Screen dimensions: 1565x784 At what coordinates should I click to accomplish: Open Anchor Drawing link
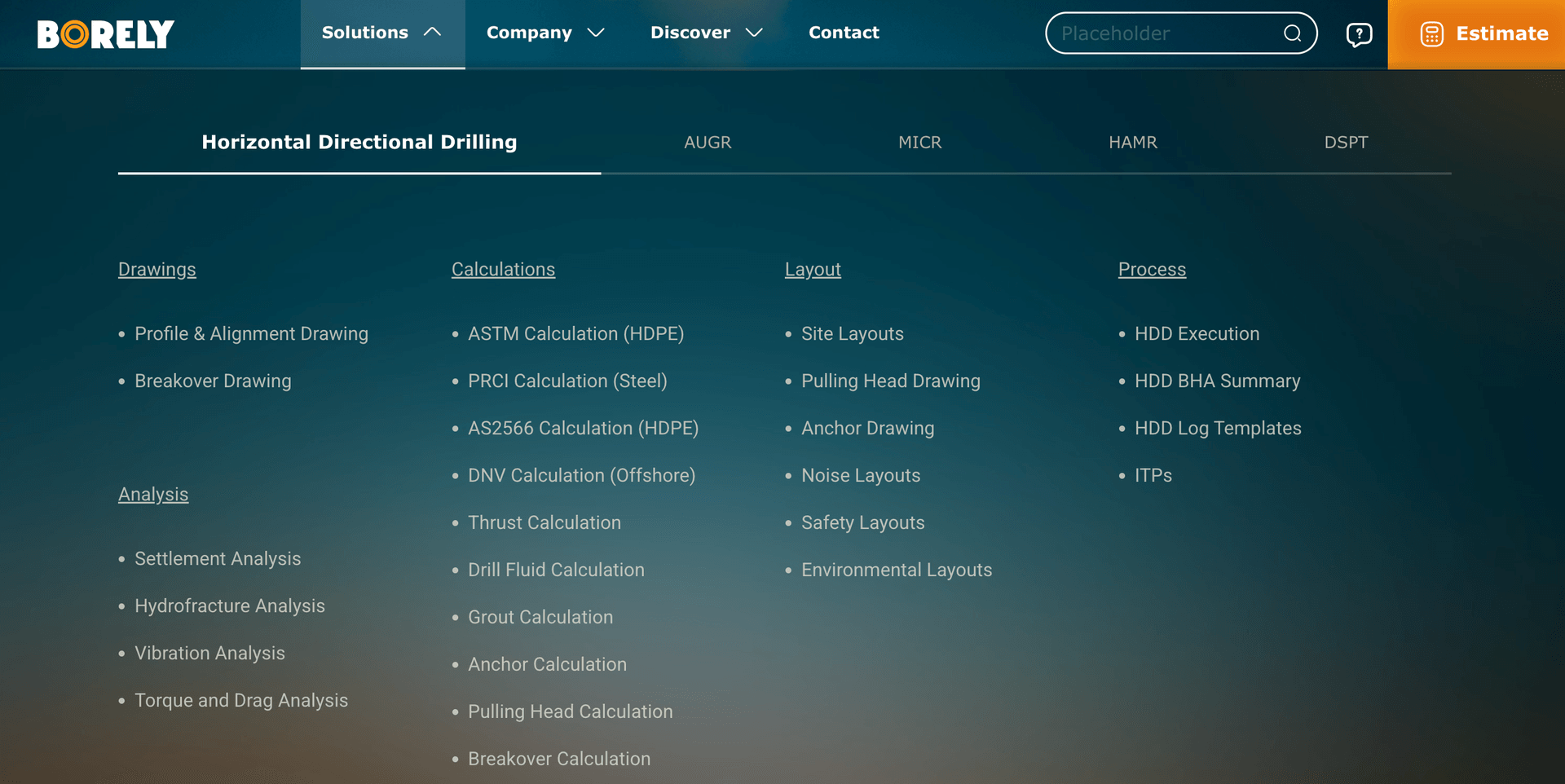coord(868,429)
